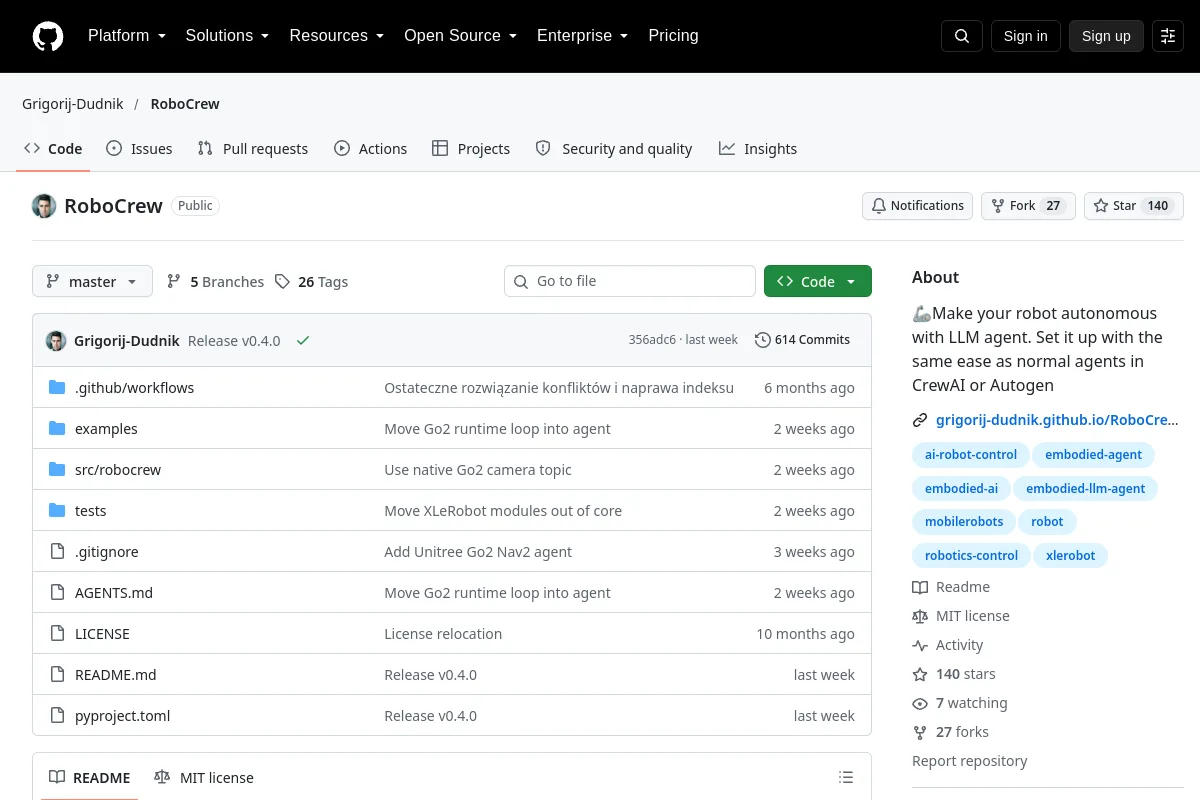Click the src/robocrew folder icon

click(x=57, y=470)
